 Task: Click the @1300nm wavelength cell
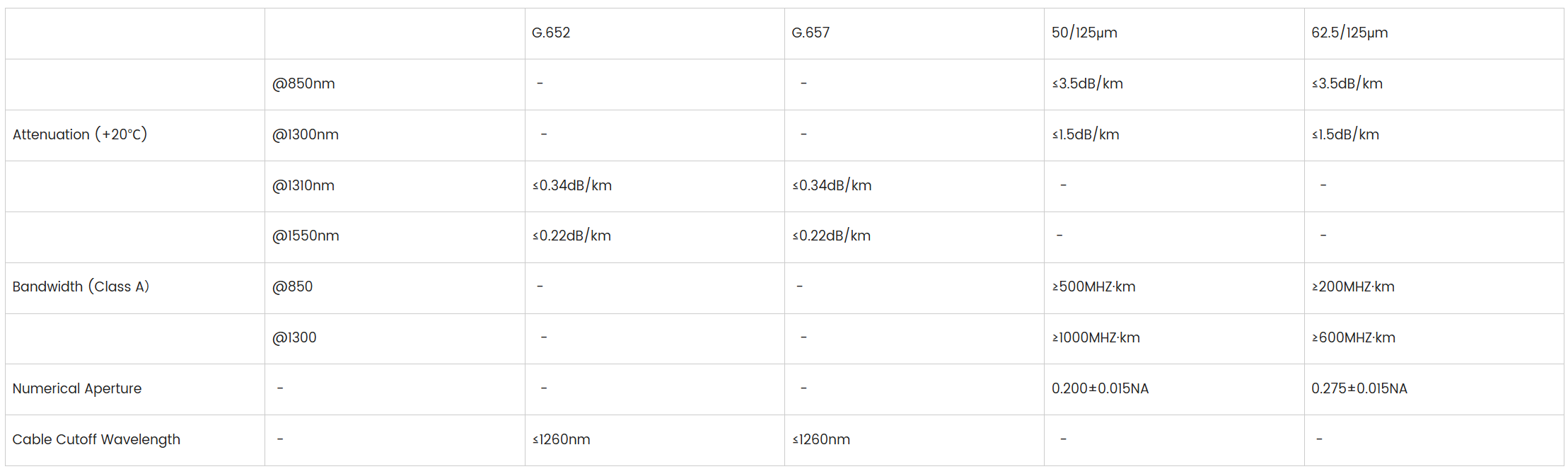coord(306,134)
